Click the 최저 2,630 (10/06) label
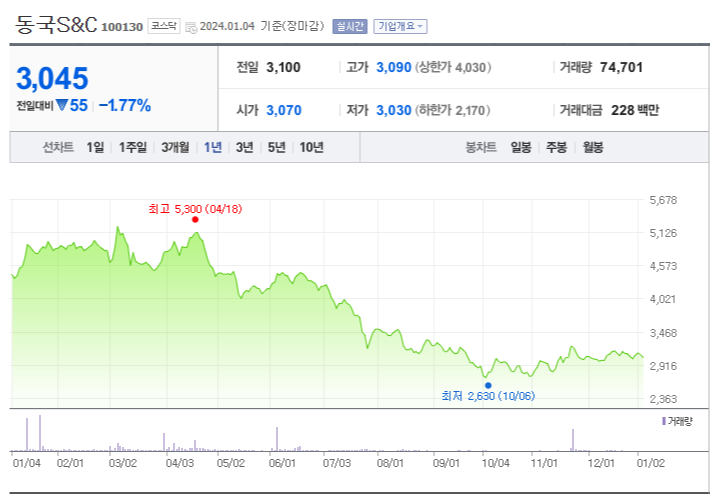 [x=488, y=396]
